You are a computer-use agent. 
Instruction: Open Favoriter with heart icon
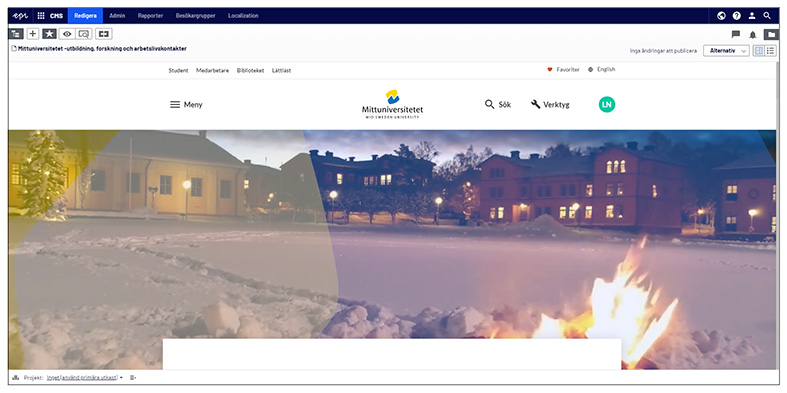[x=563, y=70]
